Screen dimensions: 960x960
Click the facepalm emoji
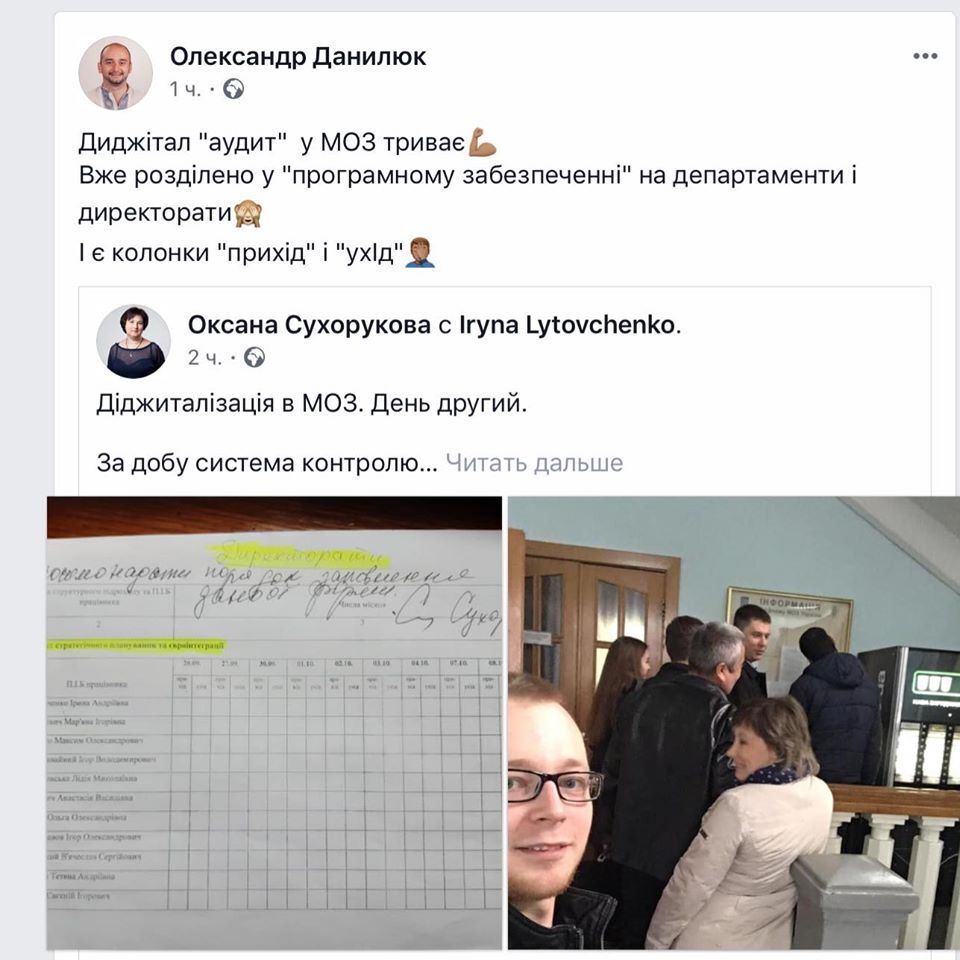click(420, 252)
